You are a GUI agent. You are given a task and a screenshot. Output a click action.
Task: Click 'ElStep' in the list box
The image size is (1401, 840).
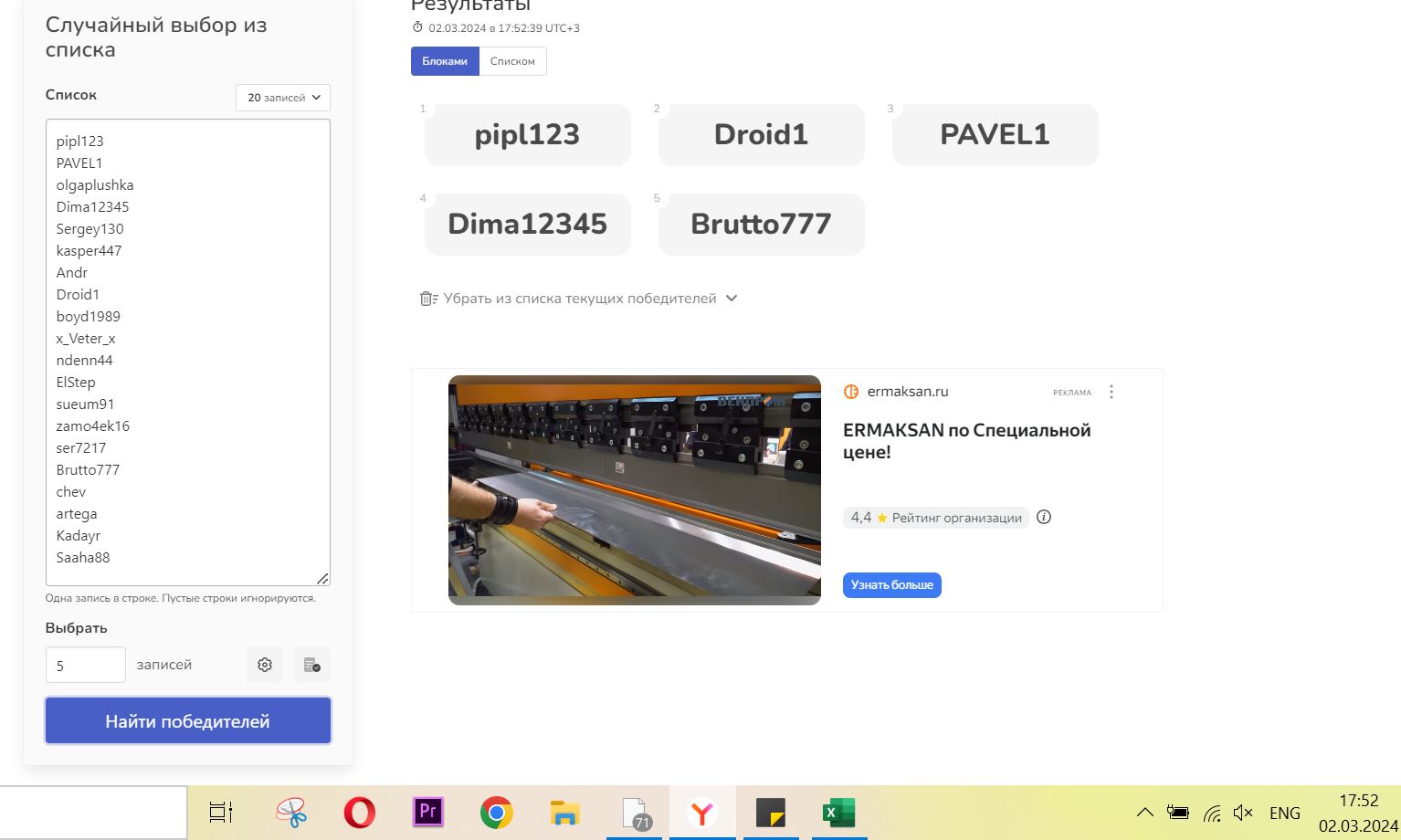(x=76, y=383)
